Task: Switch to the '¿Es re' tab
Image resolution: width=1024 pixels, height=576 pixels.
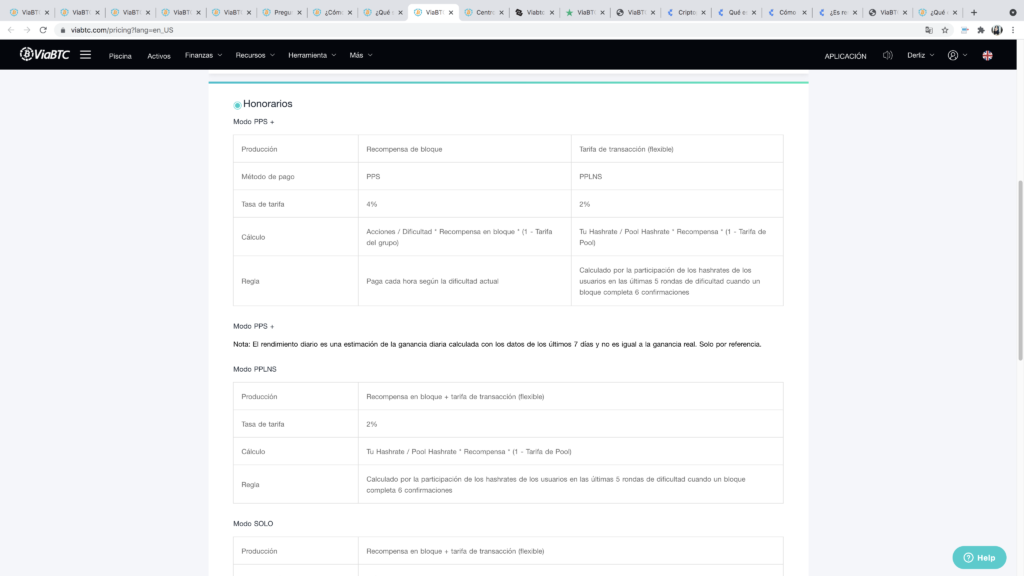Action: click(837, 12)
